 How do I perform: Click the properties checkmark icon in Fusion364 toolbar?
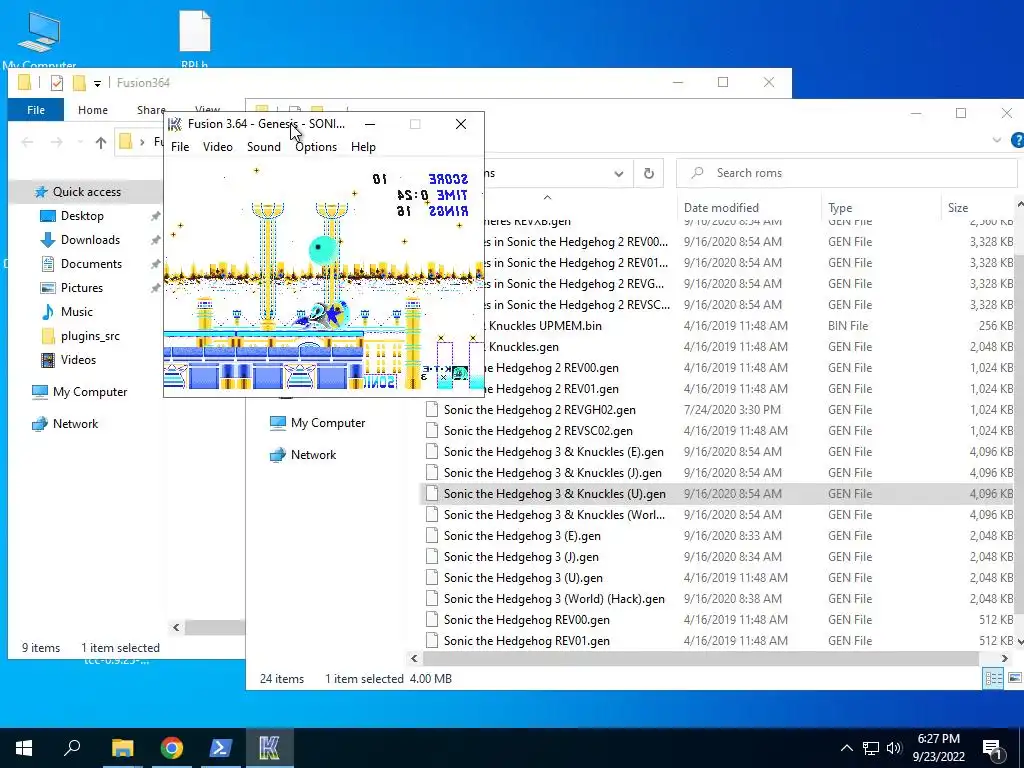coord(57,83)
